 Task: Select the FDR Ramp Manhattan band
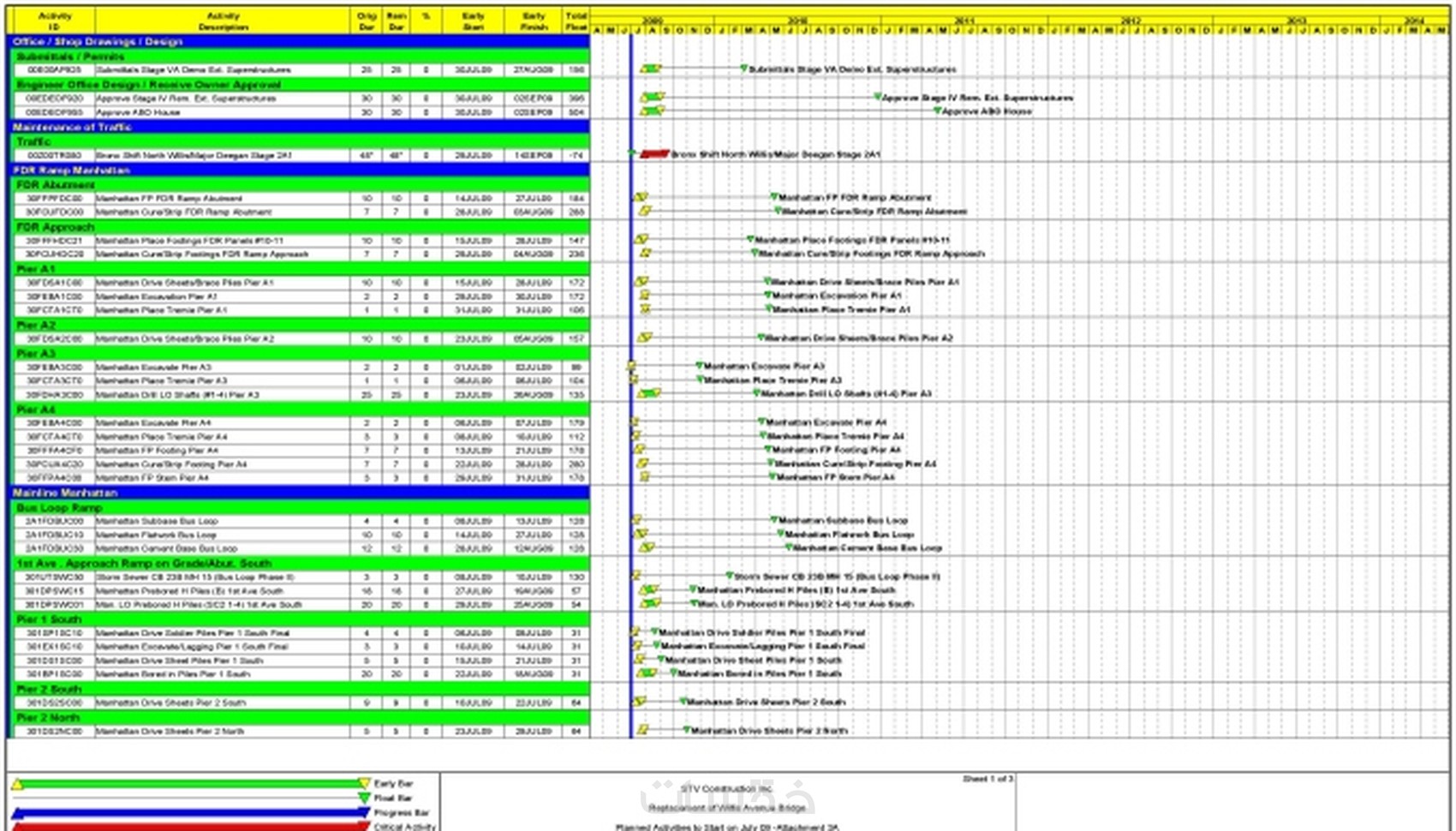[300, 170]
